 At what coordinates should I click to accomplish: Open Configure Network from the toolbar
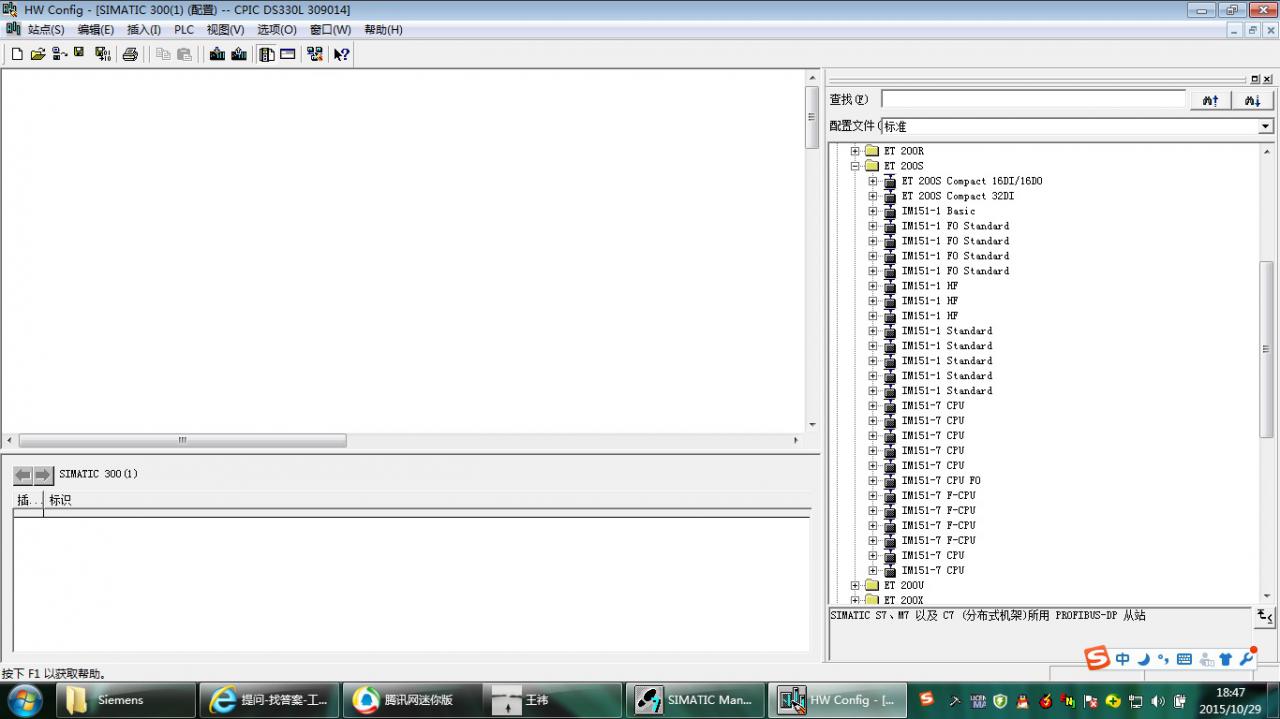point(315,54)
